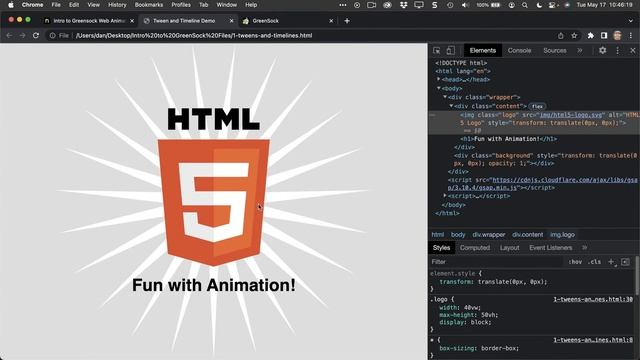Select the div.content breadcrumb
Viewport: 640px width, 360px height.
[x=527, y=235]
